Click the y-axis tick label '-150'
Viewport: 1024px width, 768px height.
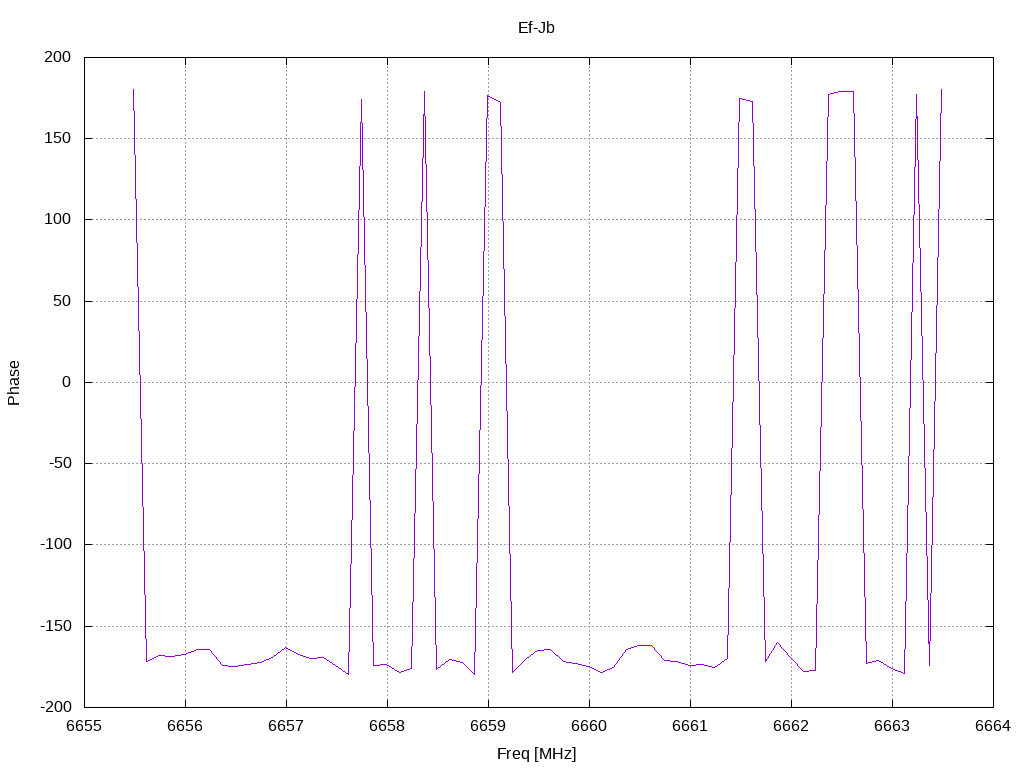tap(56, 626)
